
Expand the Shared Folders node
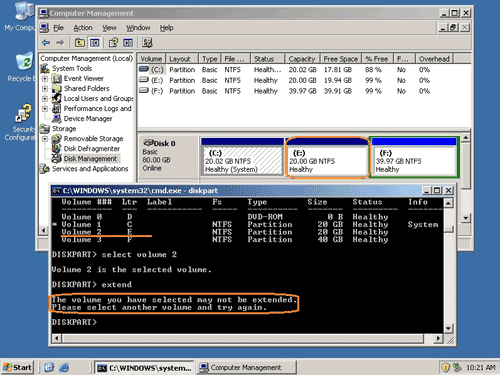[45, 89]
